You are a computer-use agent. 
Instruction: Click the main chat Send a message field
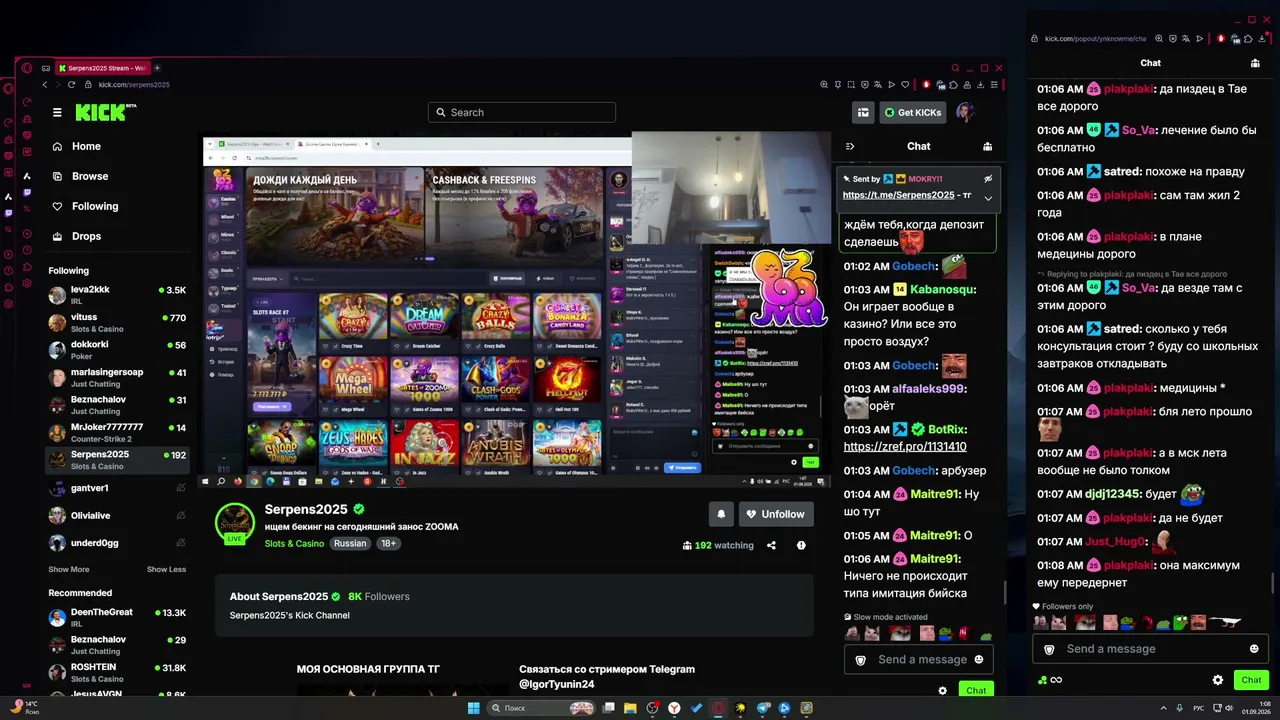pyautogui.click(x=920, y=660)
